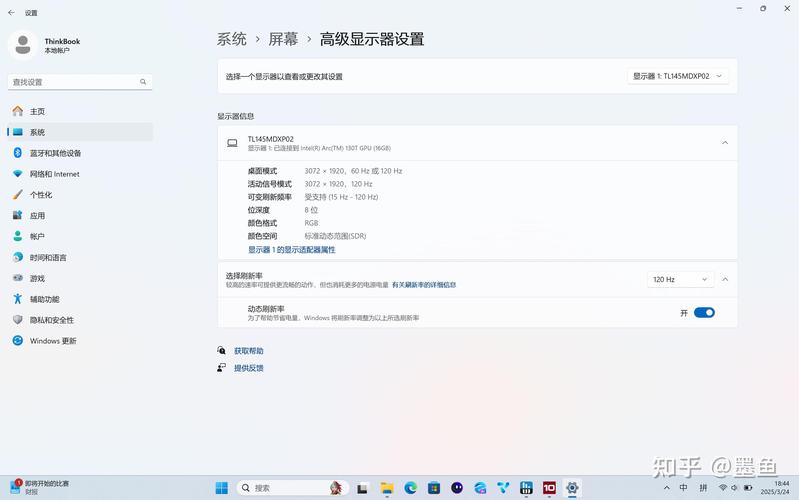Open clock showing 18:44 2025/3/24
Image resolution: width=799 pixels, height=500 pixels.
click(775, 488)
